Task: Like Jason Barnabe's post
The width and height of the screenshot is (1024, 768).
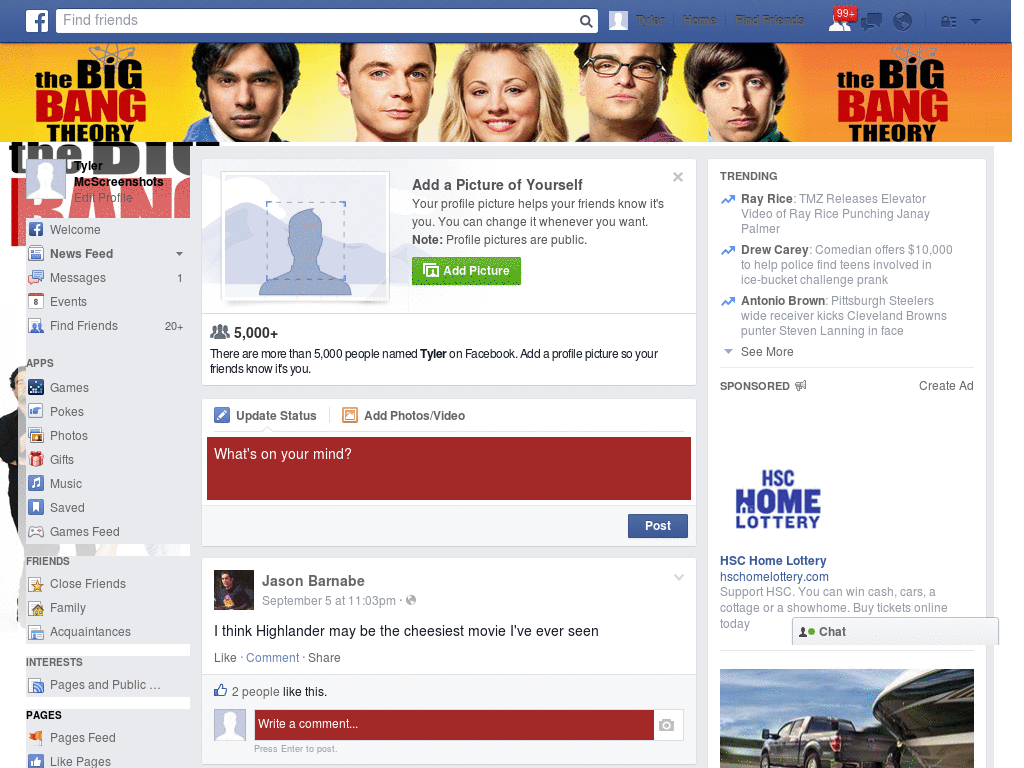Action: [225, 658]
